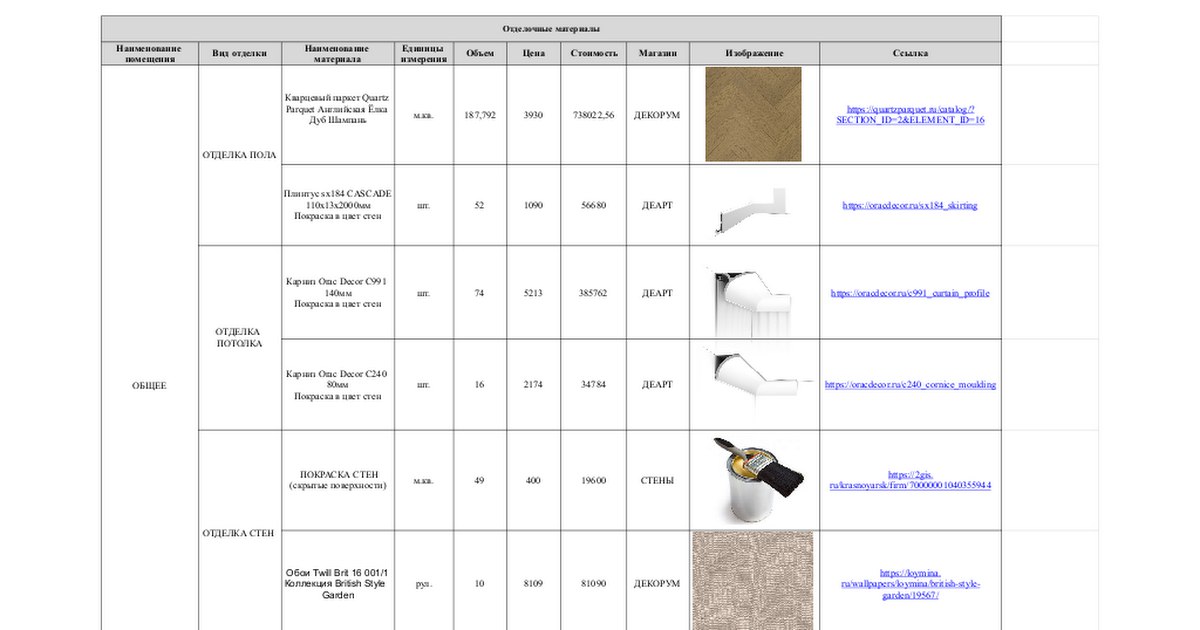Follow the c991_curtain_profile link
The width and height of the screenshot is (1200, 630).
[910, 293]
